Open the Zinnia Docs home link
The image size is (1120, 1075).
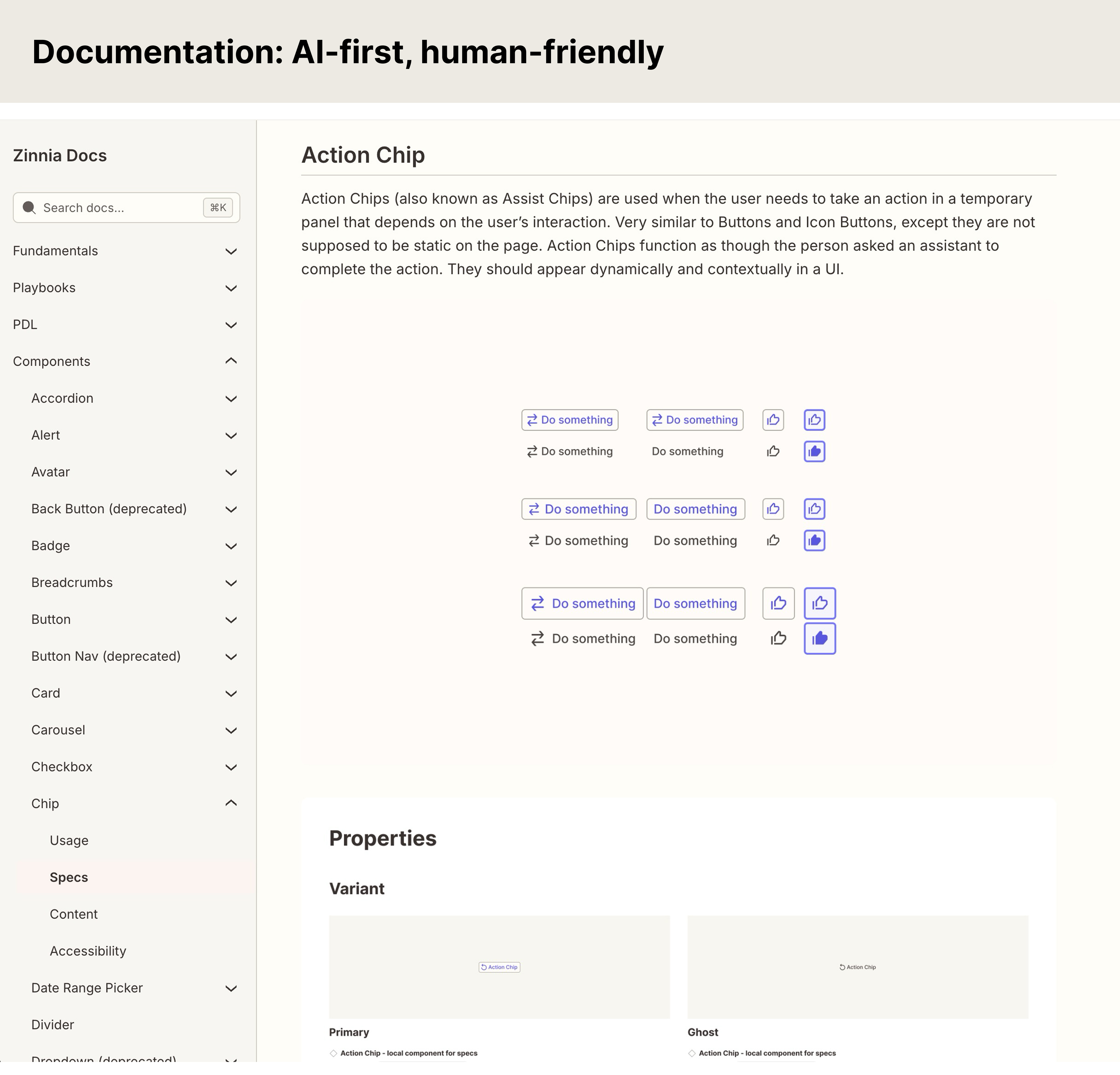pos(60,156)
